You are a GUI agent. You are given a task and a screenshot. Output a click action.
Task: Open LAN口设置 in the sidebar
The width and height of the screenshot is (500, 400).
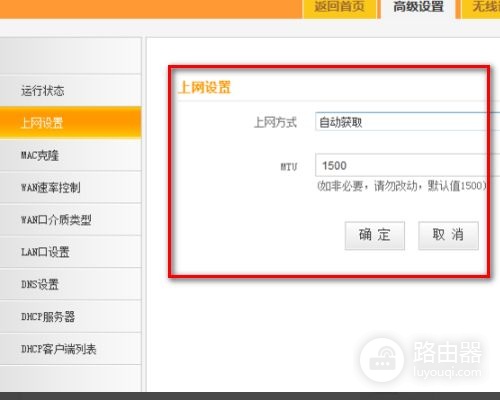(70, 252)
